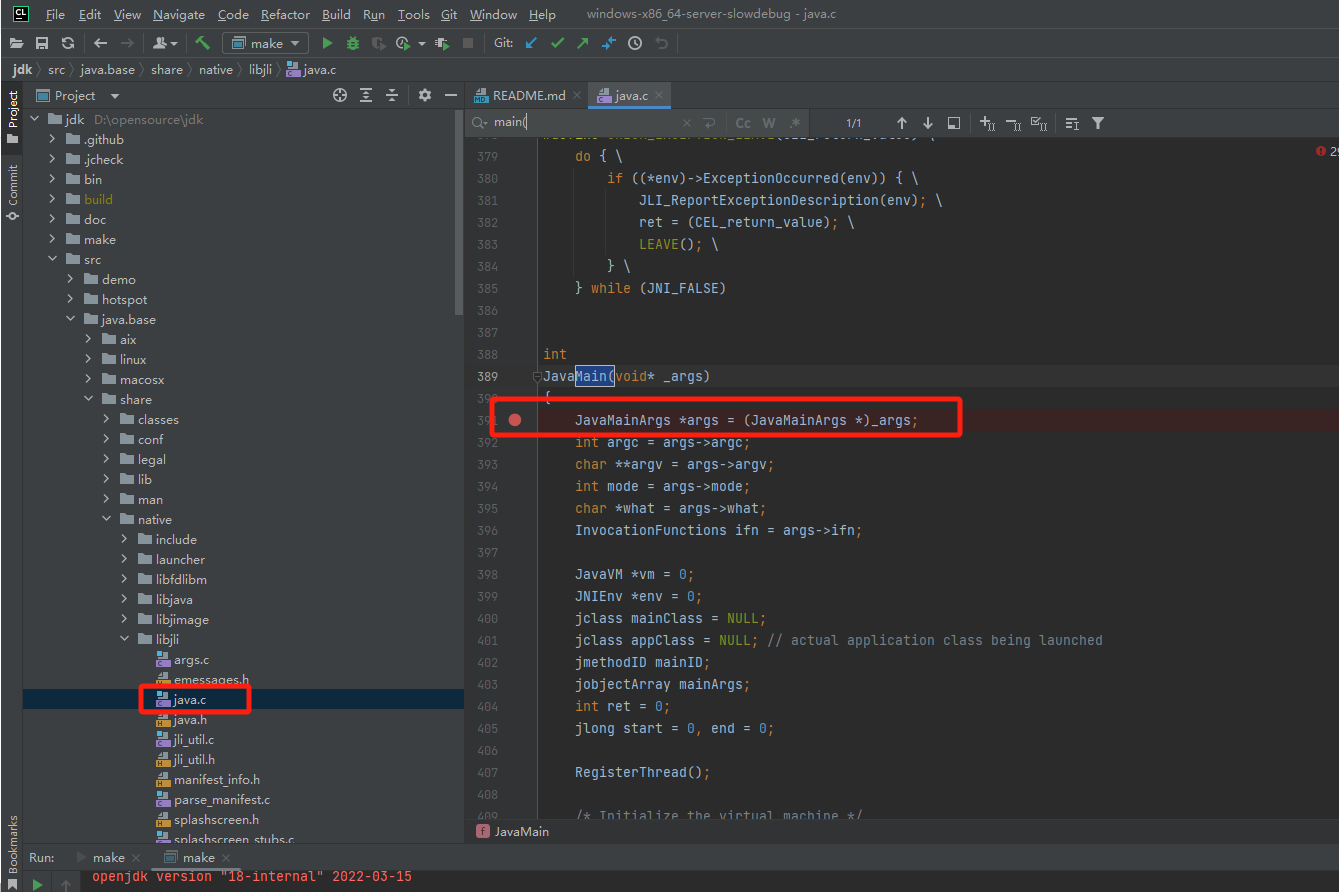
Task: Expand the hotspot folder
Action: click(70, 299)
